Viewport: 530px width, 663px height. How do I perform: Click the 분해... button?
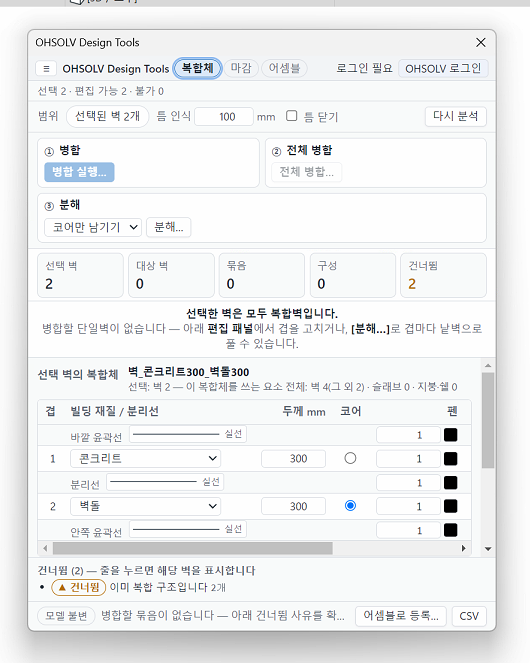(169, 227)
